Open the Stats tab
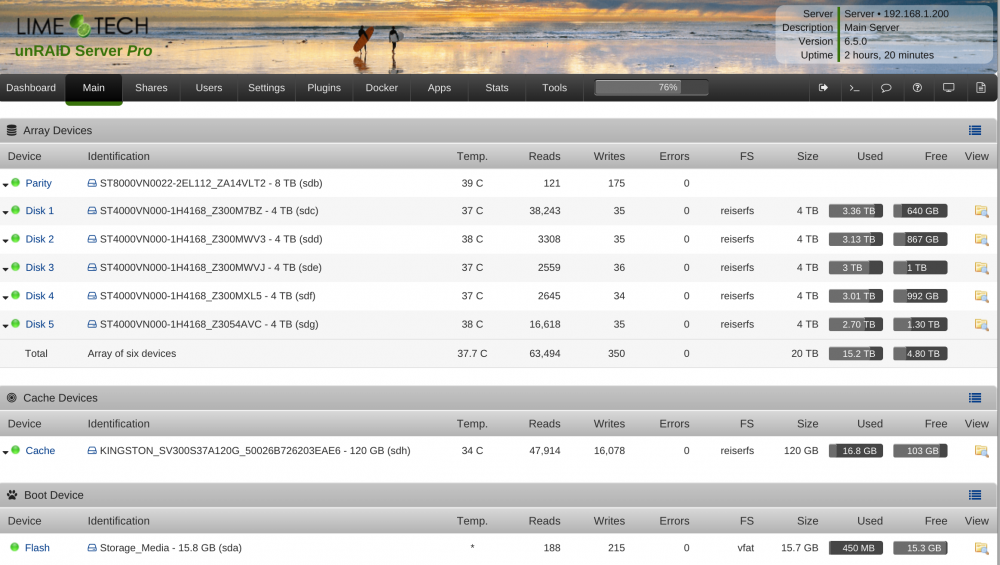1000x565 pixels. click(x=497, y=88)
